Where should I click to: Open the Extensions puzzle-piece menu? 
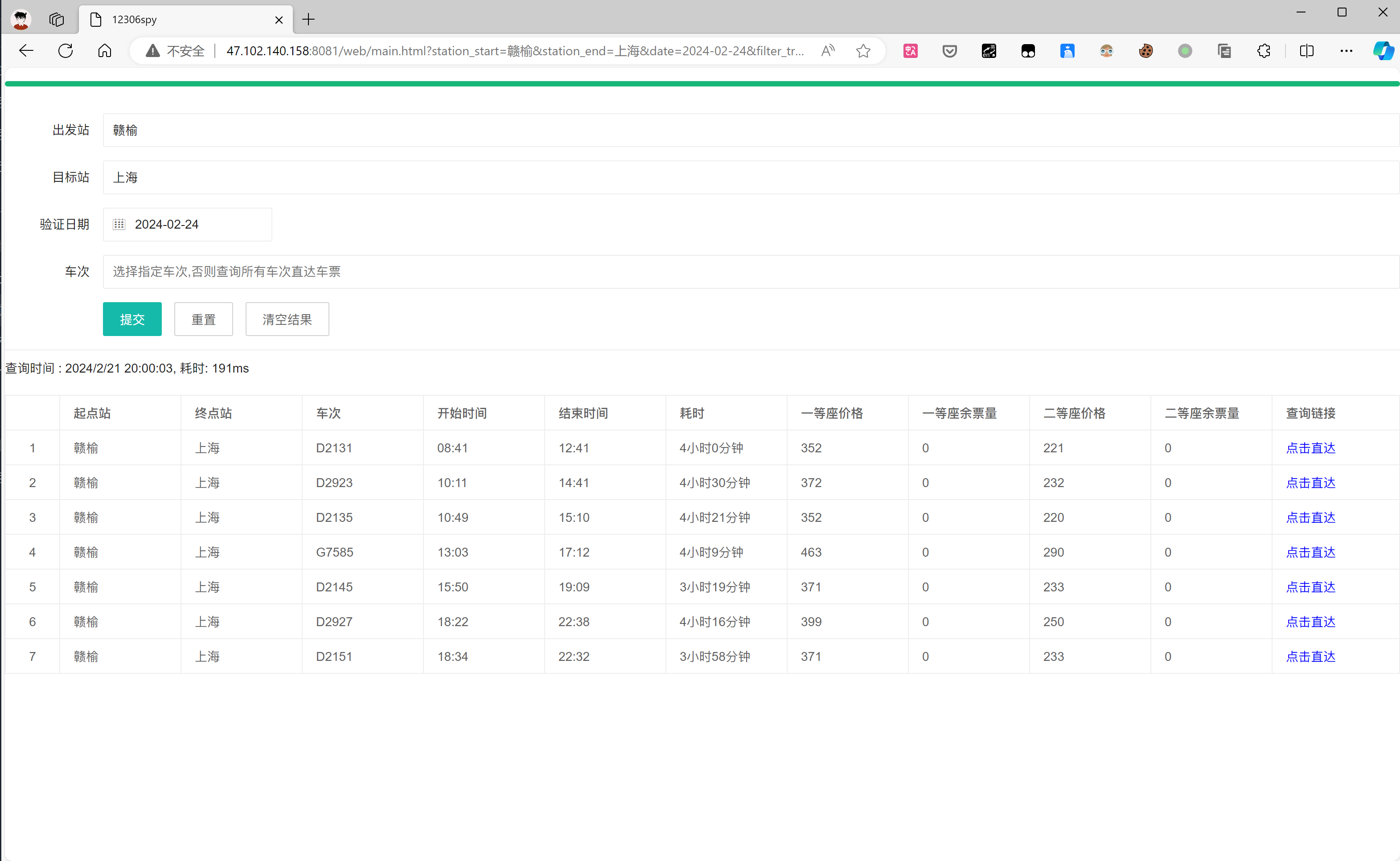tap(1263, 51)
